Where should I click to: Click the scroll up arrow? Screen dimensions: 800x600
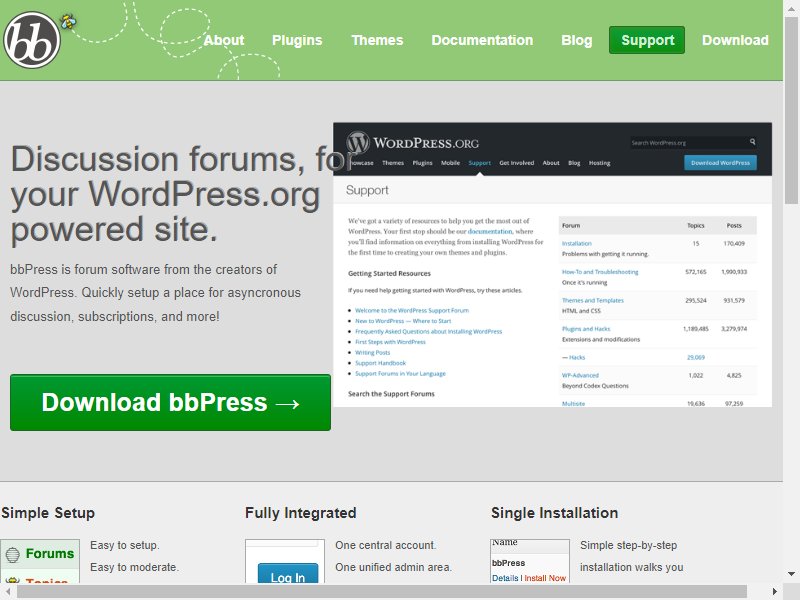(791, 8)
